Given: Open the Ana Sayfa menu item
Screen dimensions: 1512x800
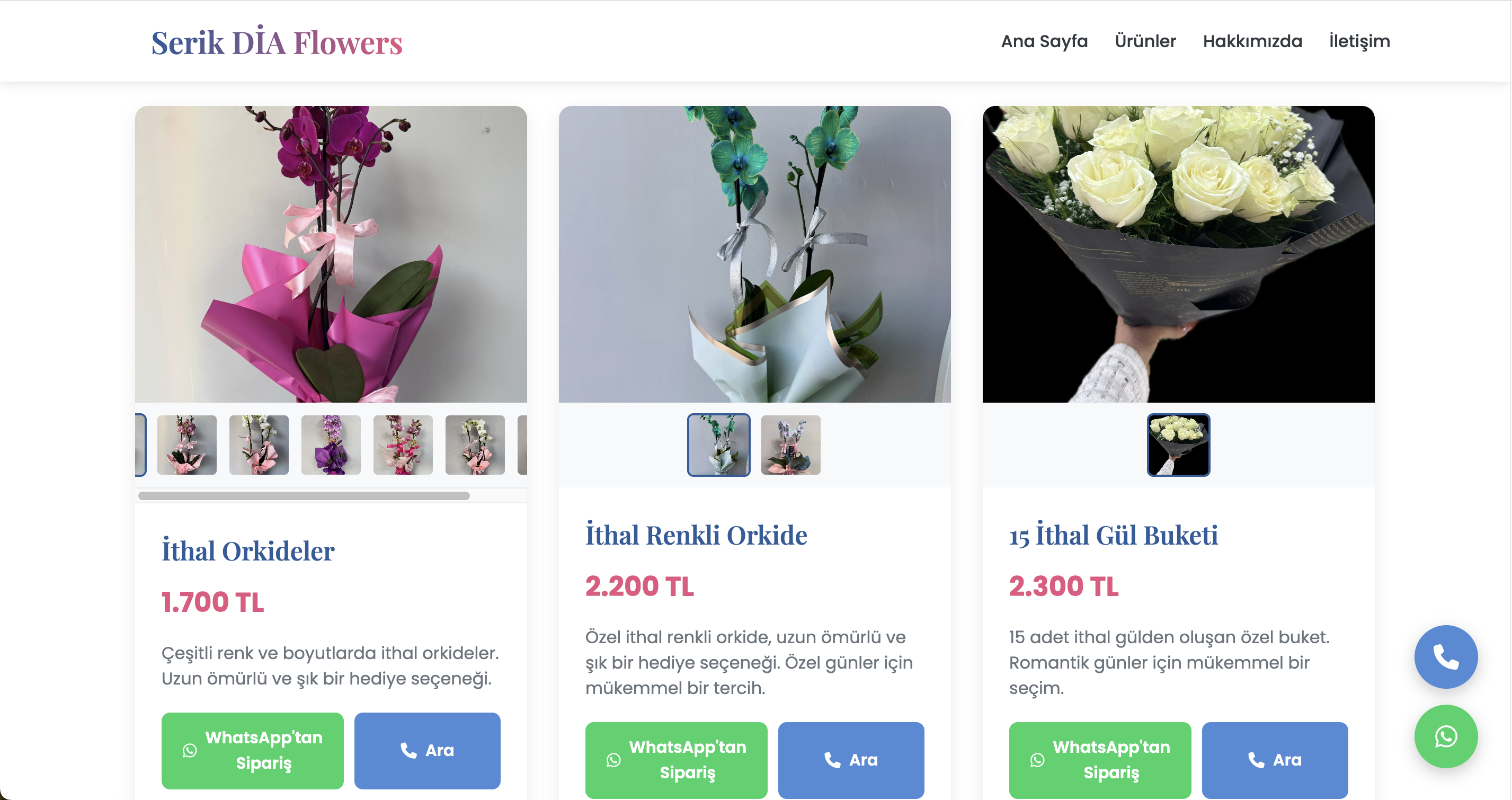Looking at the screenshot, I should pyautogui.click(x=1044, y=41).
